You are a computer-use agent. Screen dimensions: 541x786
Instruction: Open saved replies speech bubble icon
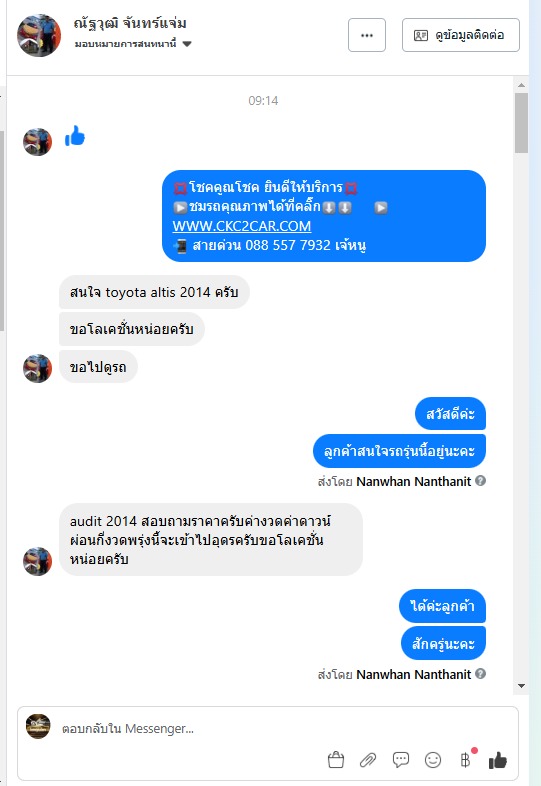click(401, 760)
